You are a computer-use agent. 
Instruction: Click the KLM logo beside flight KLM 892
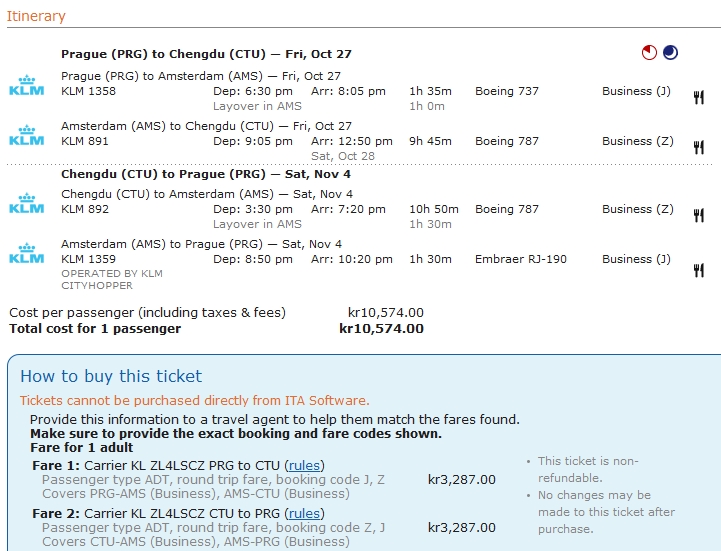pos(27,203)
